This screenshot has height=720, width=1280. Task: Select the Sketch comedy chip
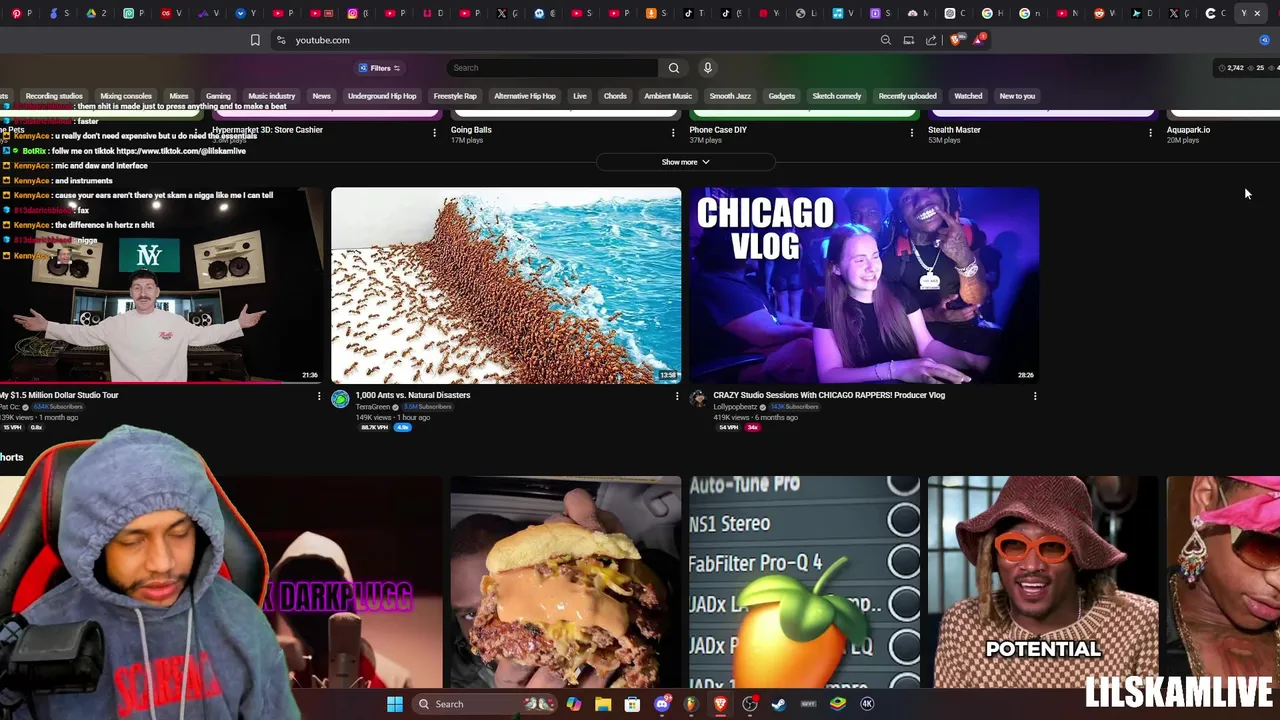837,96
